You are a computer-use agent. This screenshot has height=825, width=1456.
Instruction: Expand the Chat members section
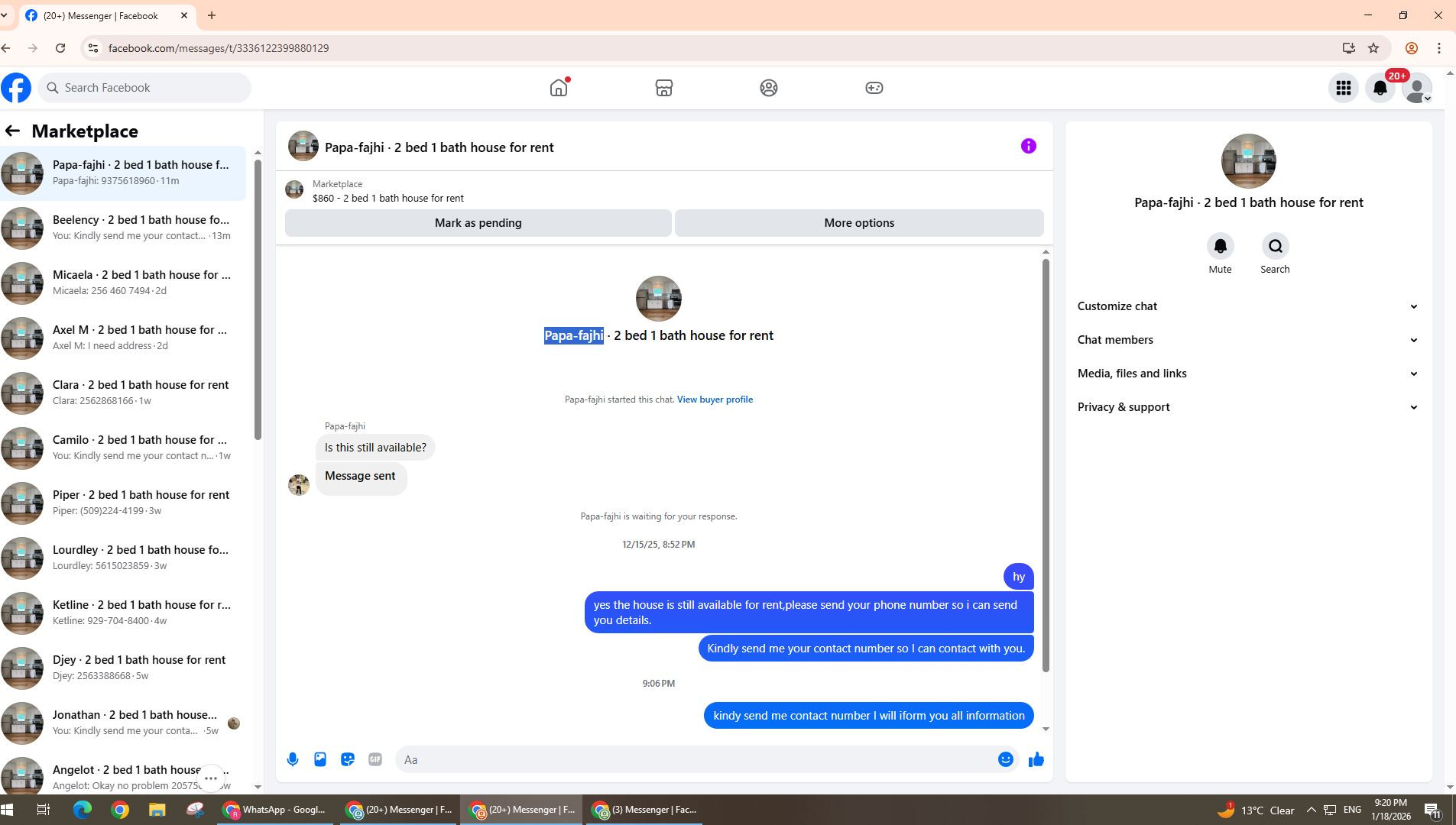1248,340
